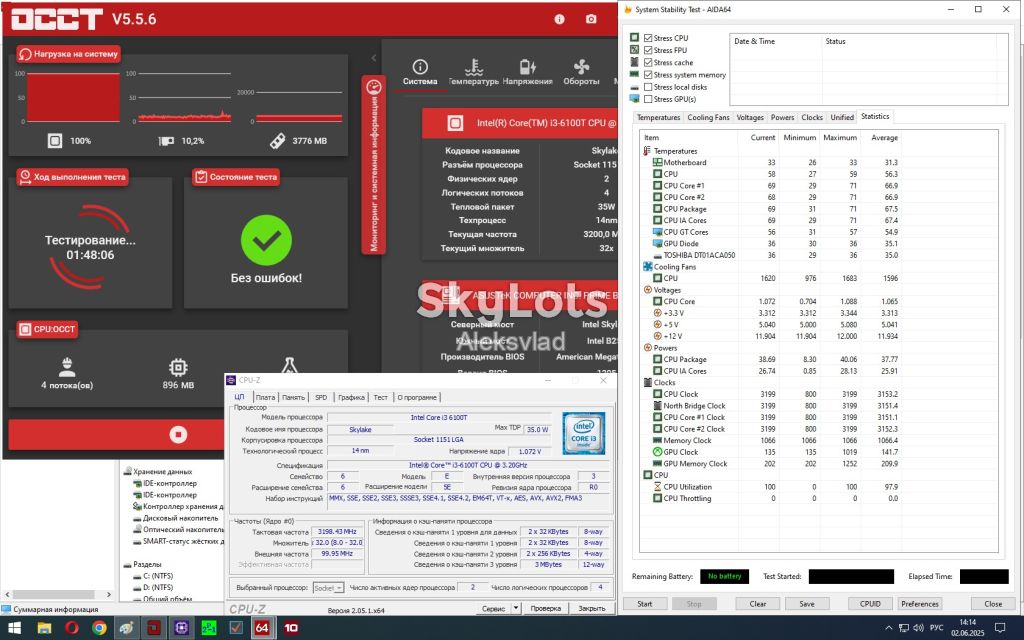Open the Обороты fan icon tab

[x=581, y=72]
